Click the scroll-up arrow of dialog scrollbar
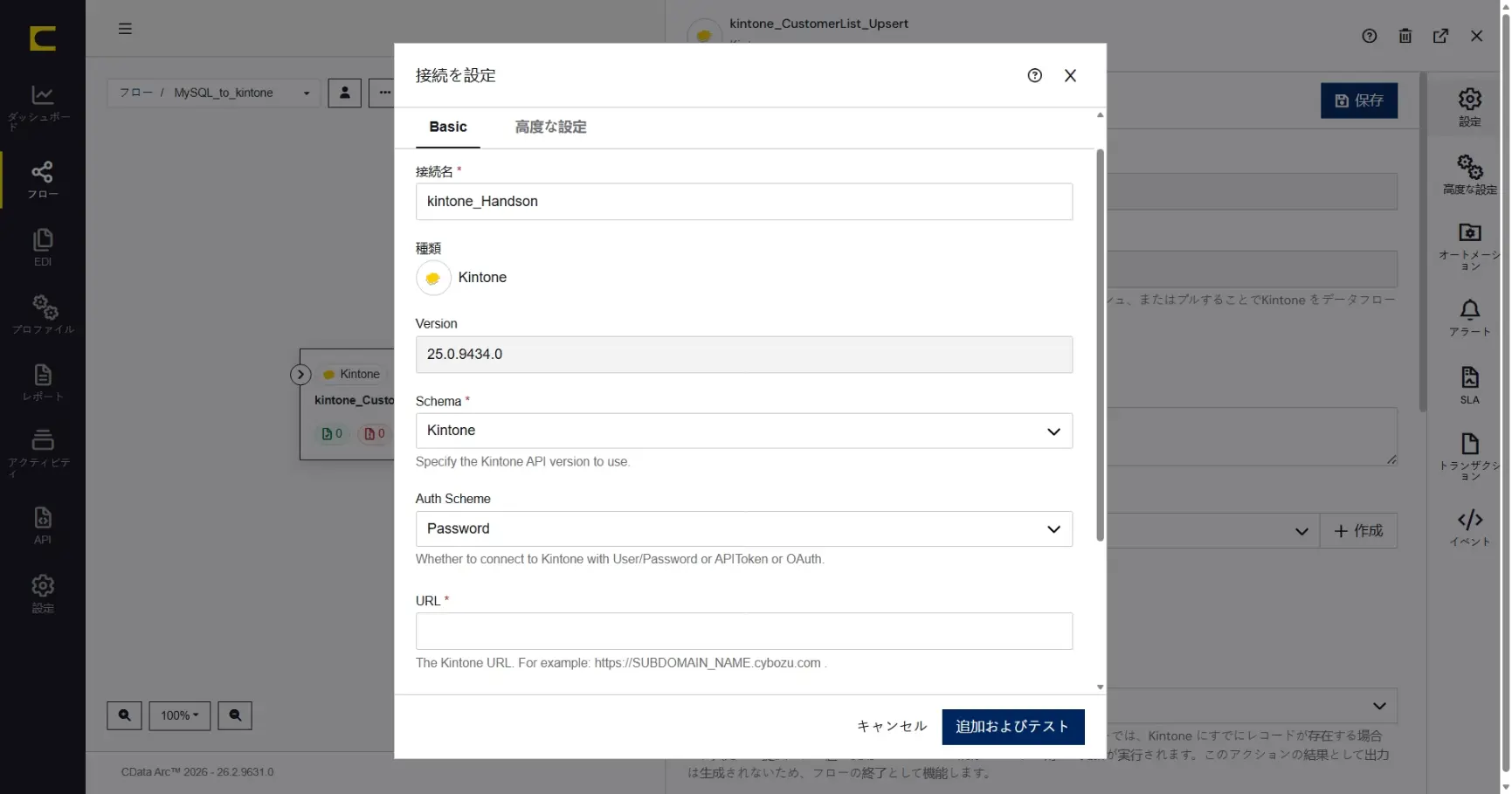This screenshot has height=794, width=1512. [x=1100, y=114]
